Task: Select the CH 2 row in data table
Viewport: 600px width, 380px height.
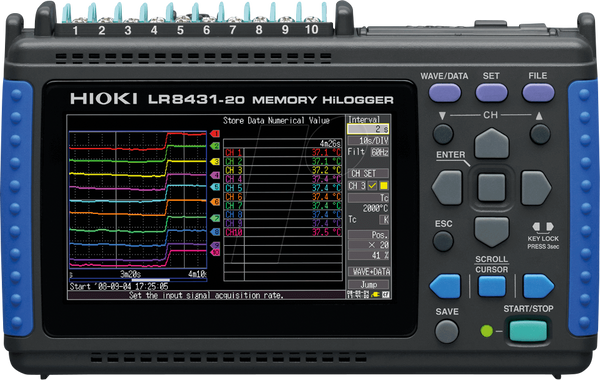Action: pyautogui.click(x=282, y=161)
